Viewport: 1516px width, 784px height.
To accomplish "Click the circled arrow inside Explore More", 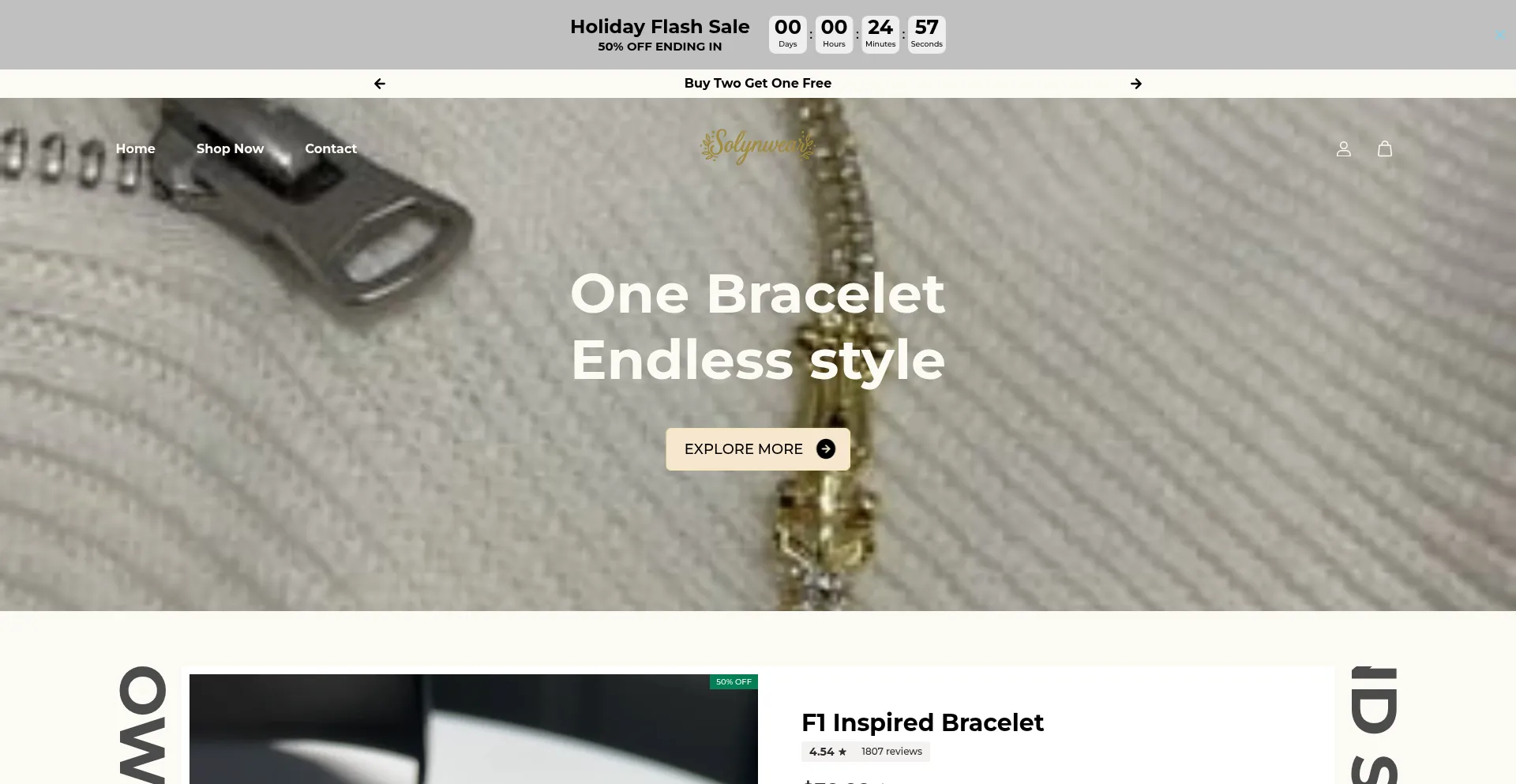I will 826,449.
